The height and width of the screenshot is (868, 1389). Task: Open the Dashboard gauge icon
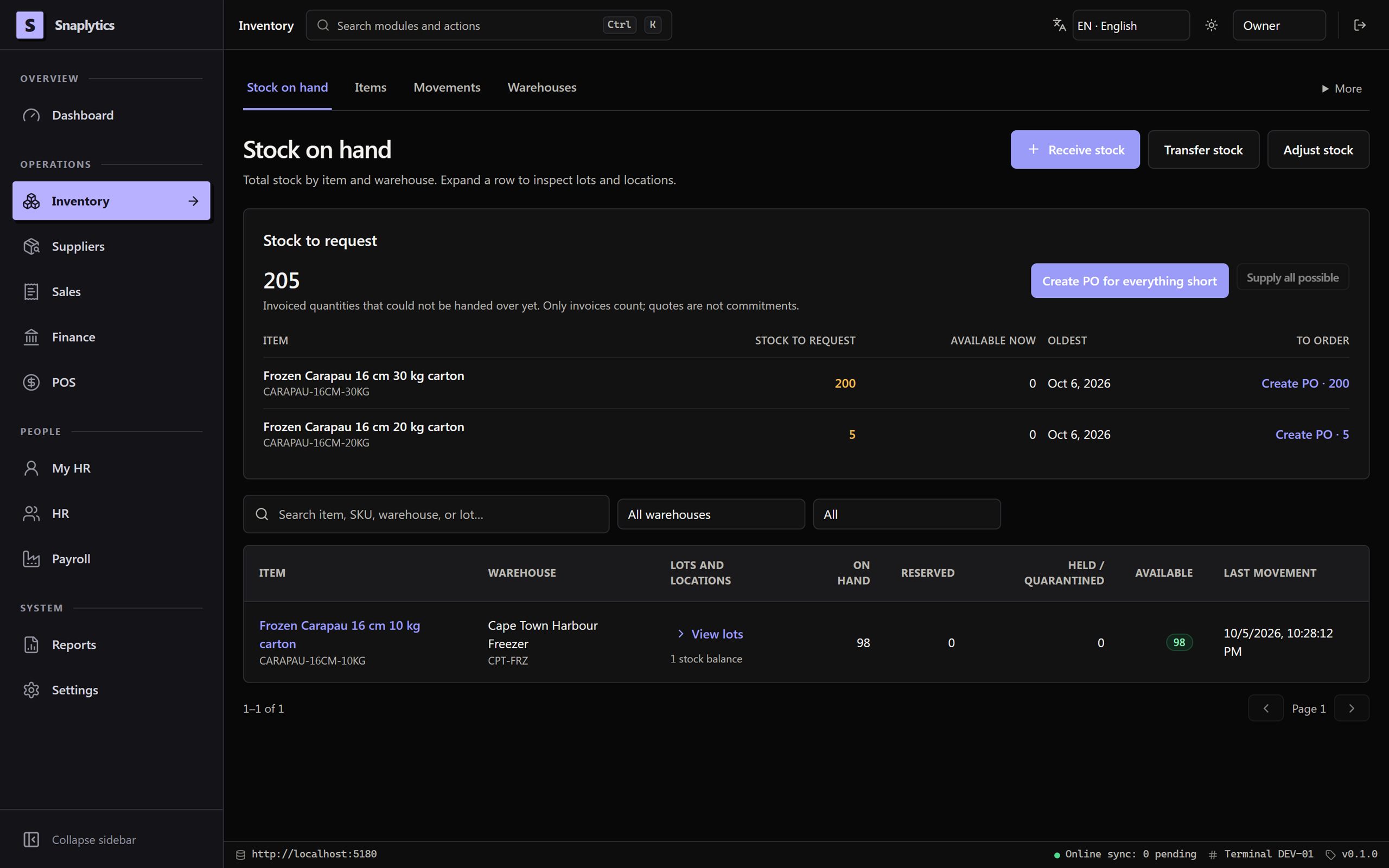[31, 116]
